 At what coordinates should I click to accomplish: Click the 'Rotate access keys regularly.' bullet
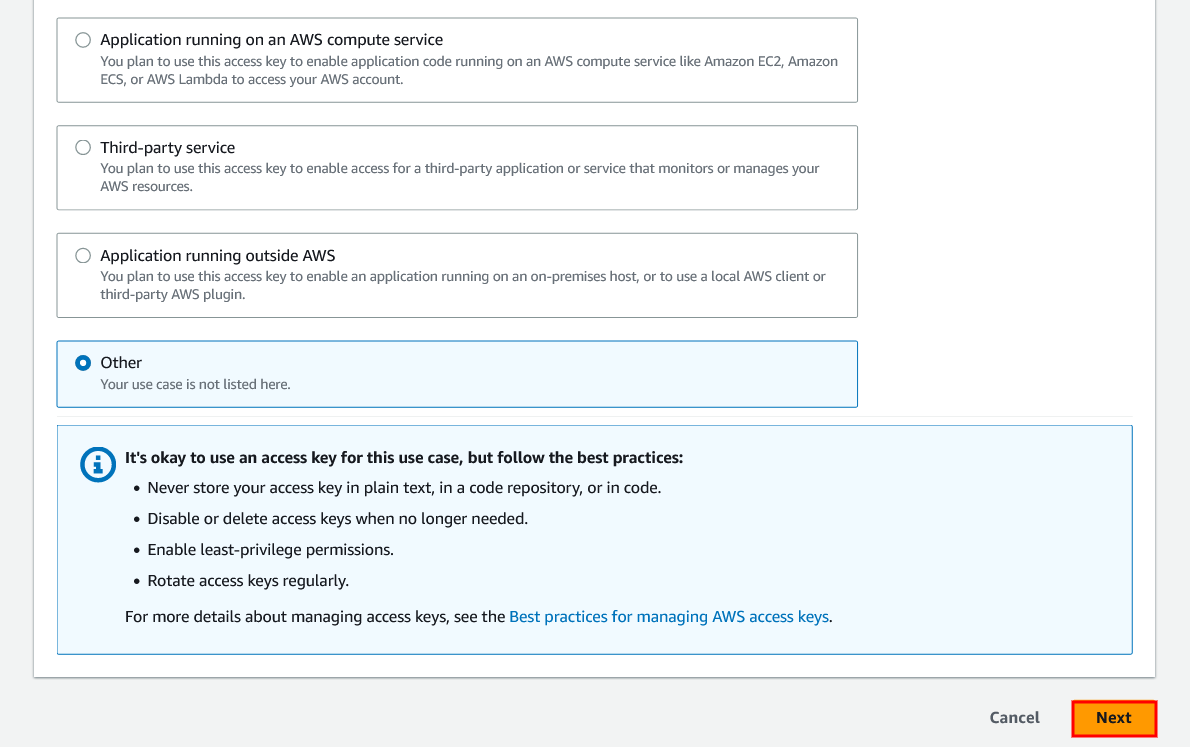[x=248, y=581]
